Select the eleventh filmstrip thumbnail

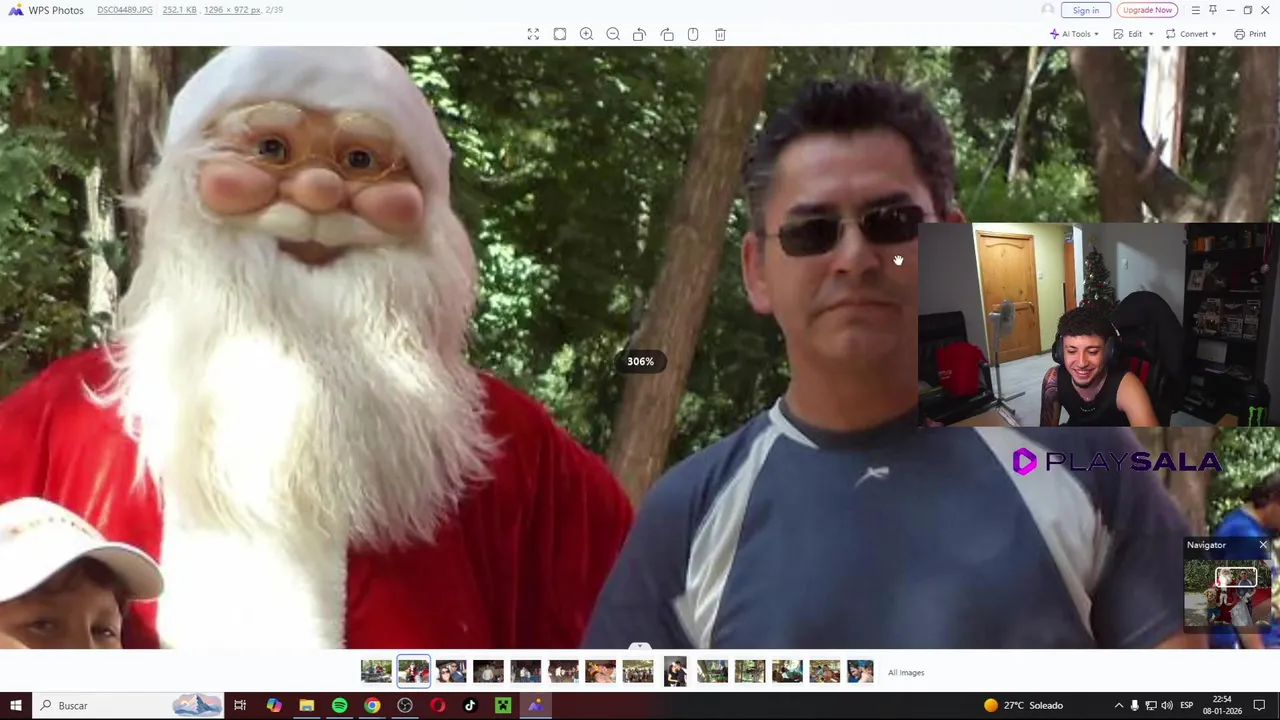tap(749, 671)
